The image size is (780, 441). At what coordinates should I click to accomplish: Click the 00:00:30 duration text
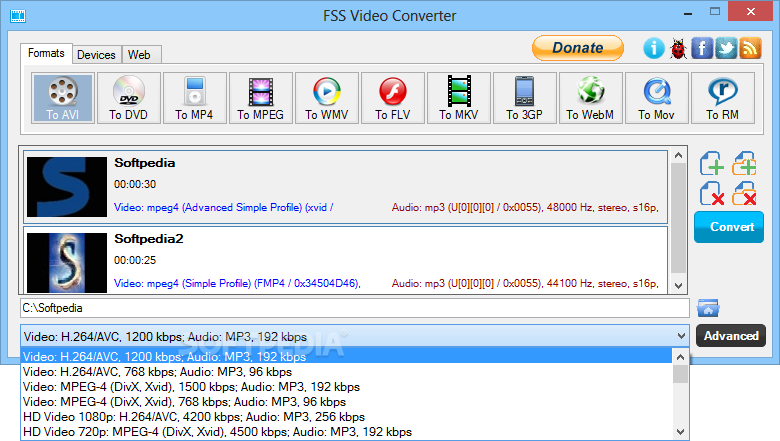click(135, 184)
